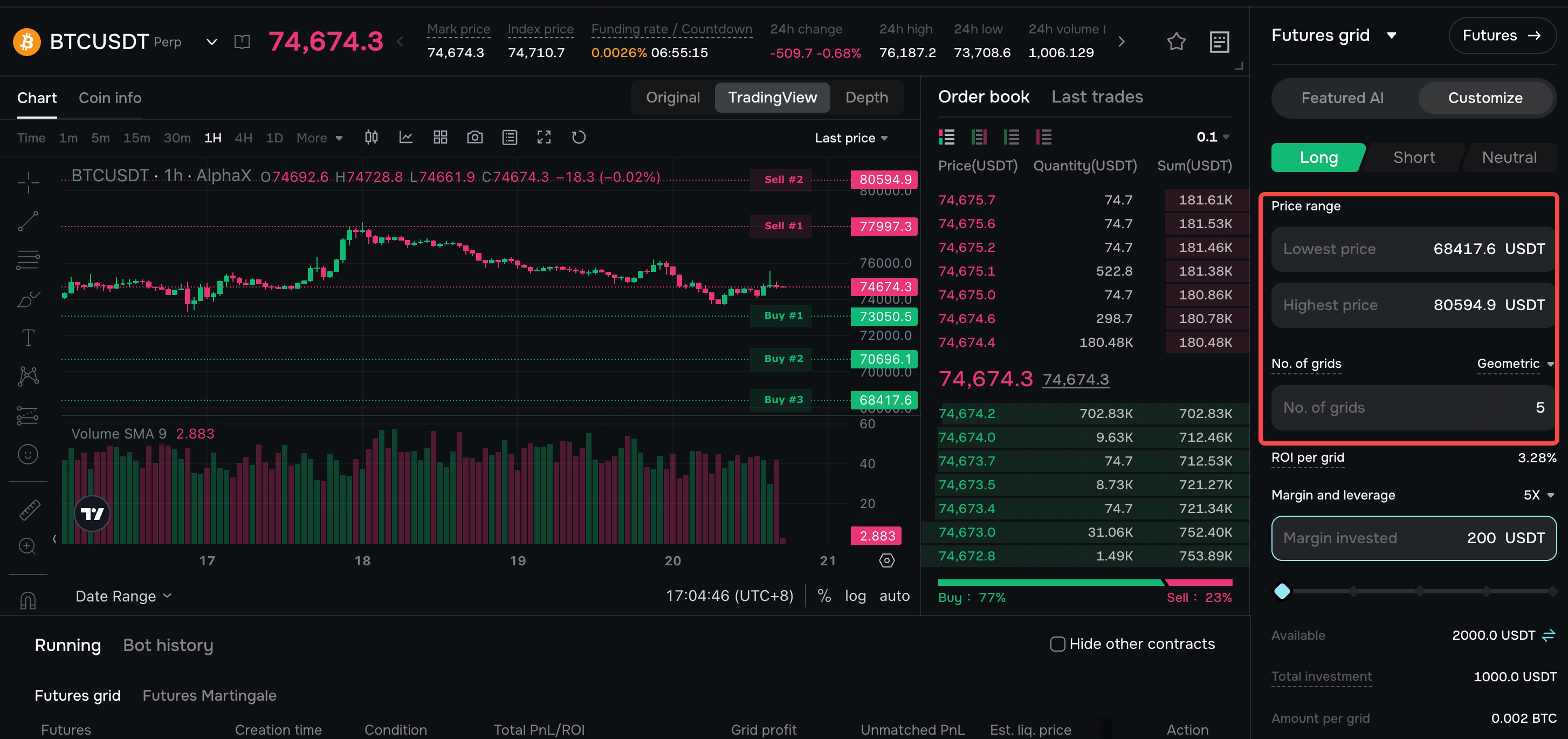Open the ruler measure tool
Image resolution: width=1568 pixels, height=739 pixels.
coord(29,510)
